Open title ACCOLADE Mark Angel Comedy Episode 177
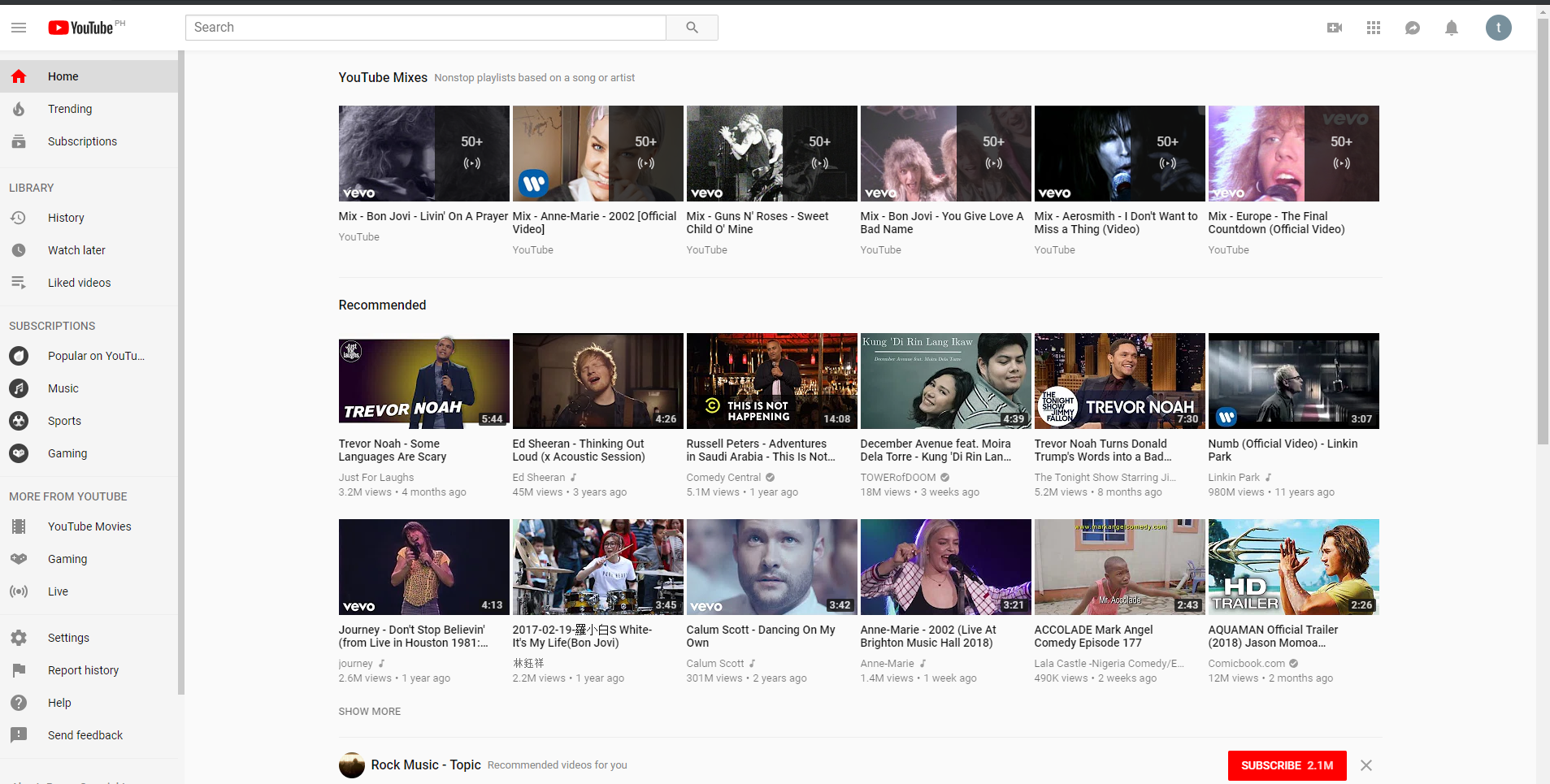Viewport: 1550px width, 784px height. (1094, 636)
